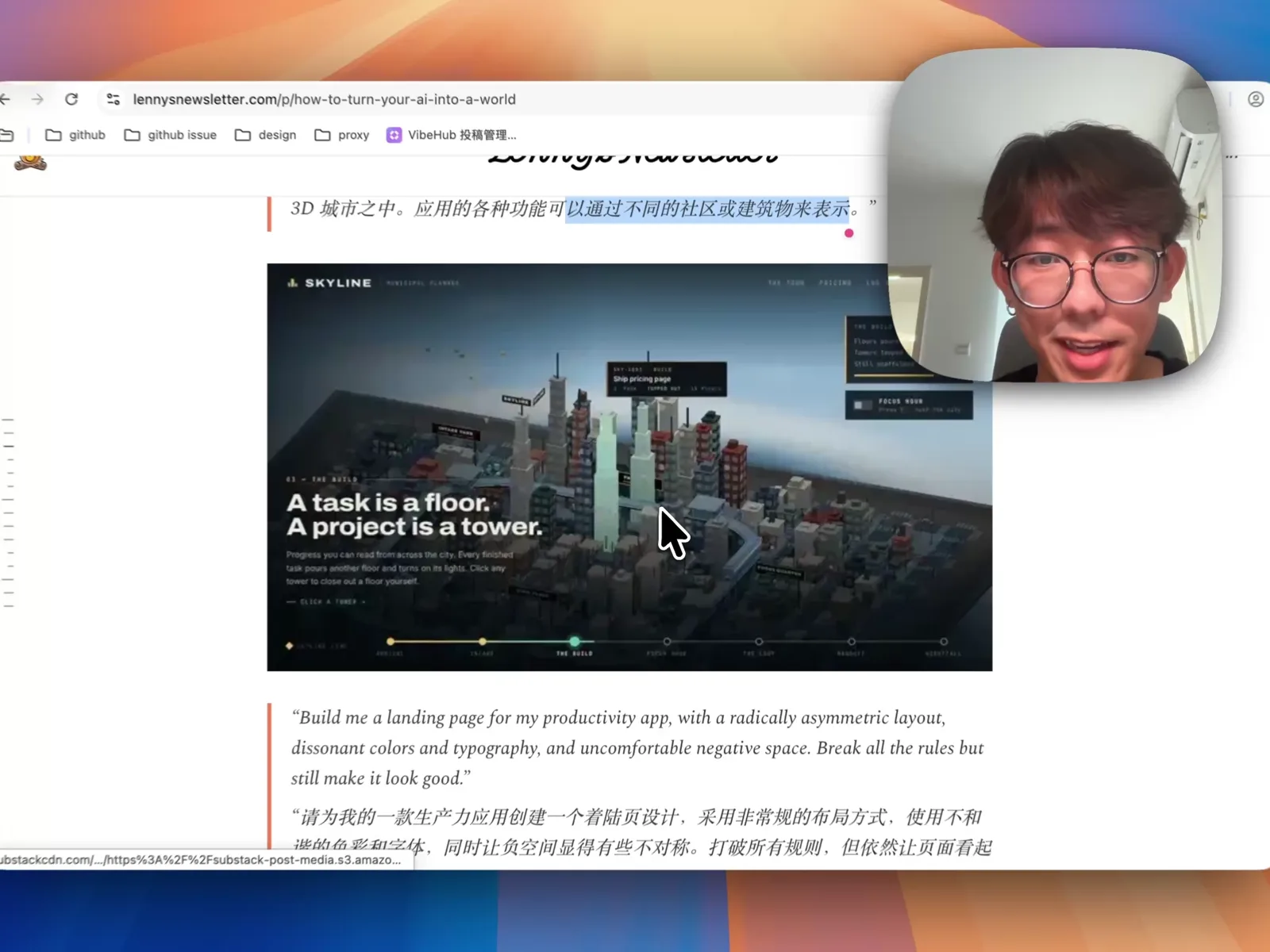Click the webcam overlay of the presenter
The image size is (1270, 952).
pyautogui.click(x=1055, y=216)
